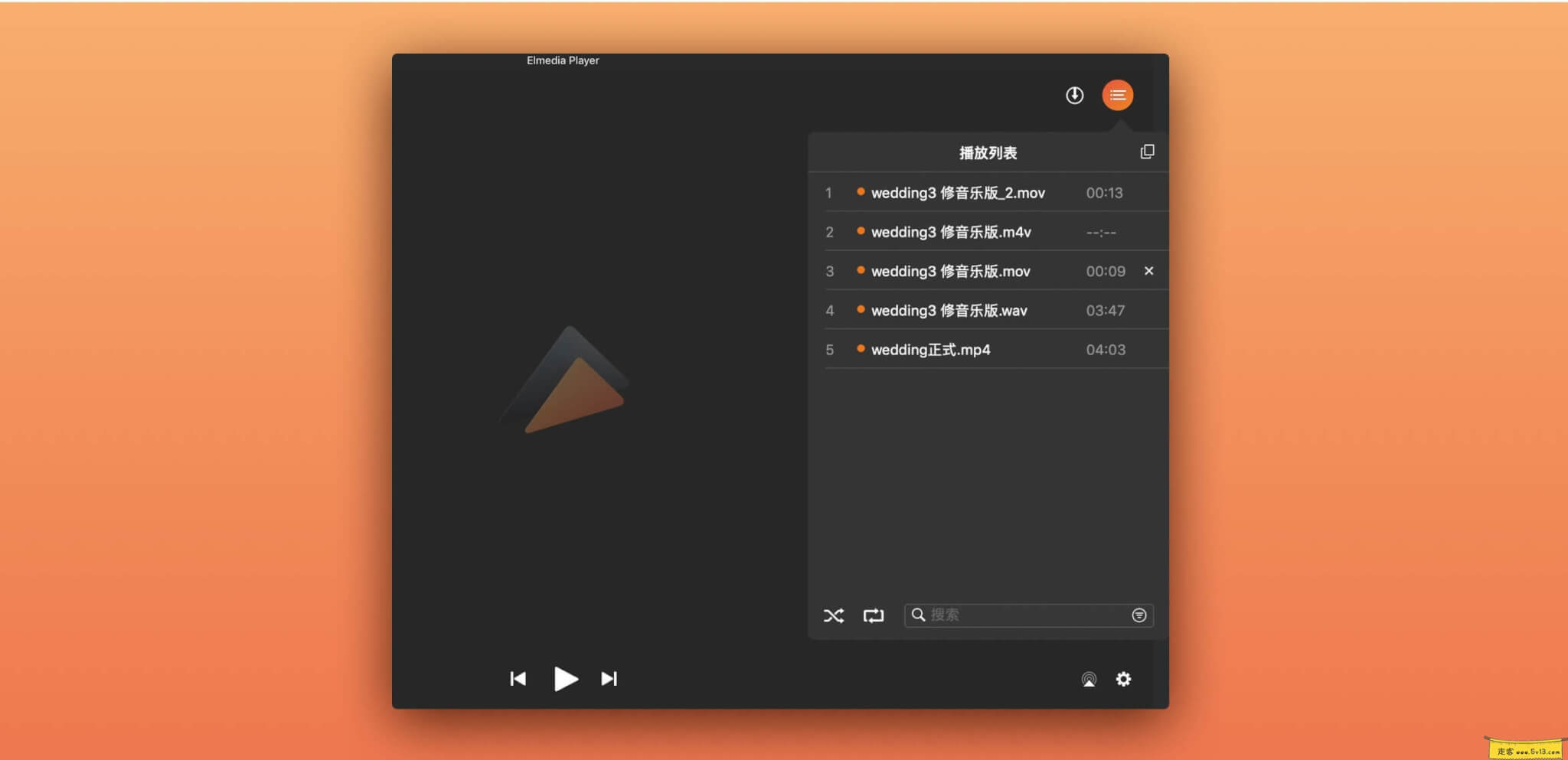Screen dimensions: 1568x760
Task: Open Elmedia Player settings gear
Action: pos(1125,679)
